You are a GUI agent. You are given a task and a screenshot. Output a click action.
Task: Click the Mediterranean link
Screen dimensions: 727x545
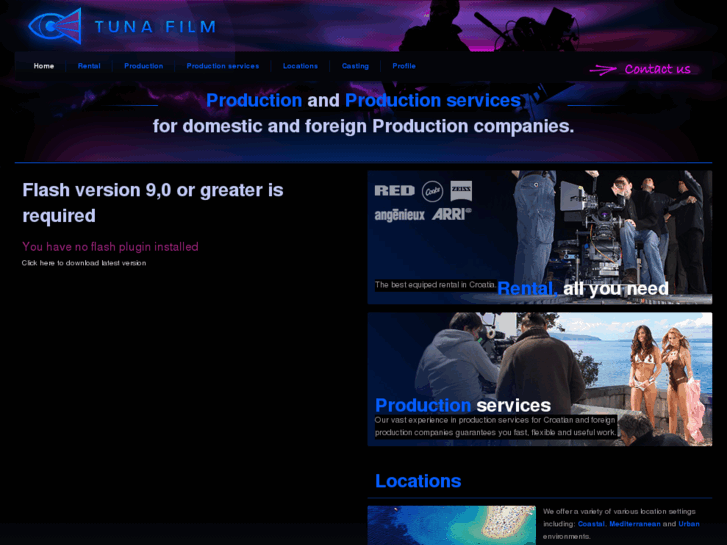pos(635,524)
